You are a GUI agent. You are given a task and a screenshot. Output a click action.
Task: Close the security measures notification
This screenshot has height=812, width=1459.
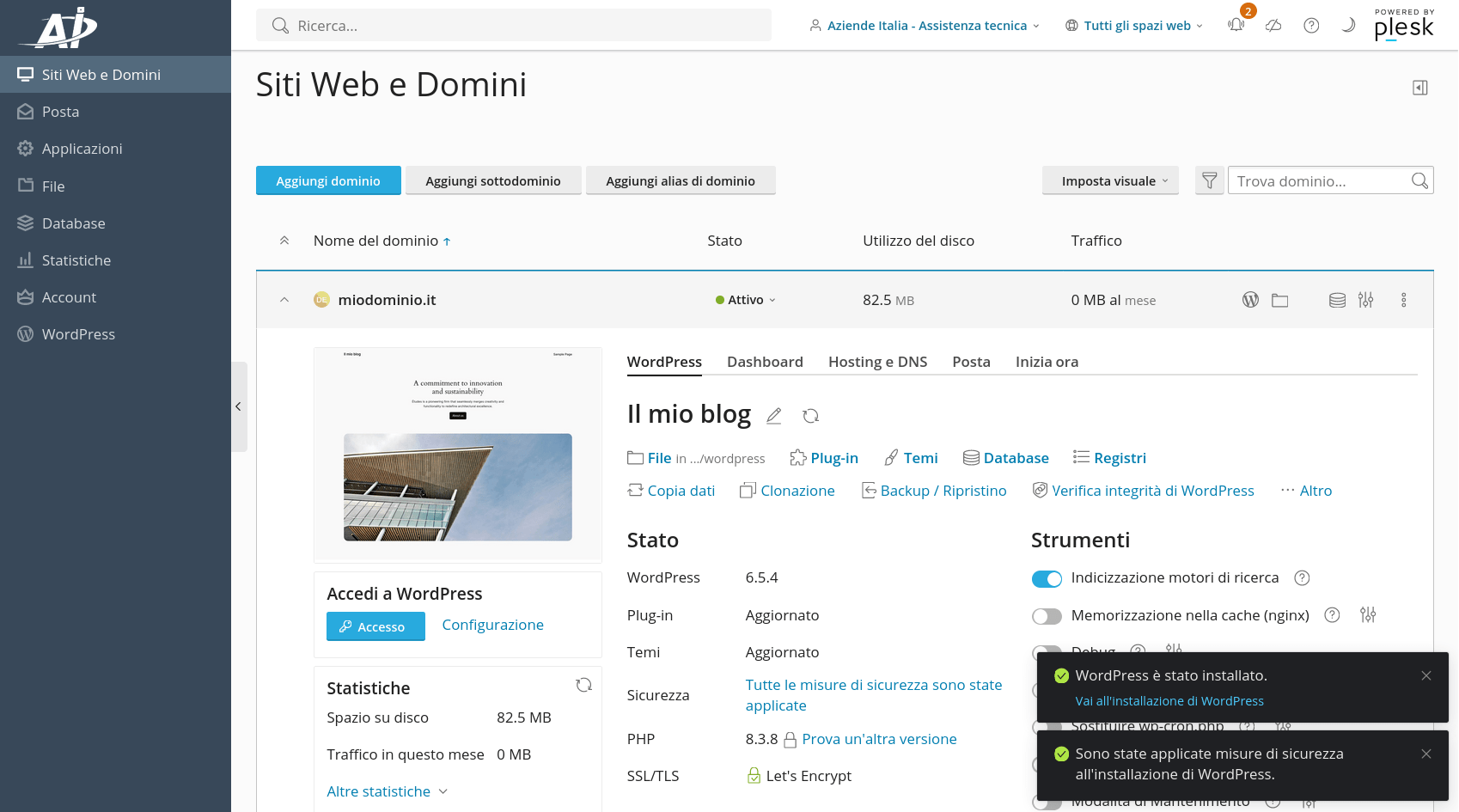click(1426, 754)
